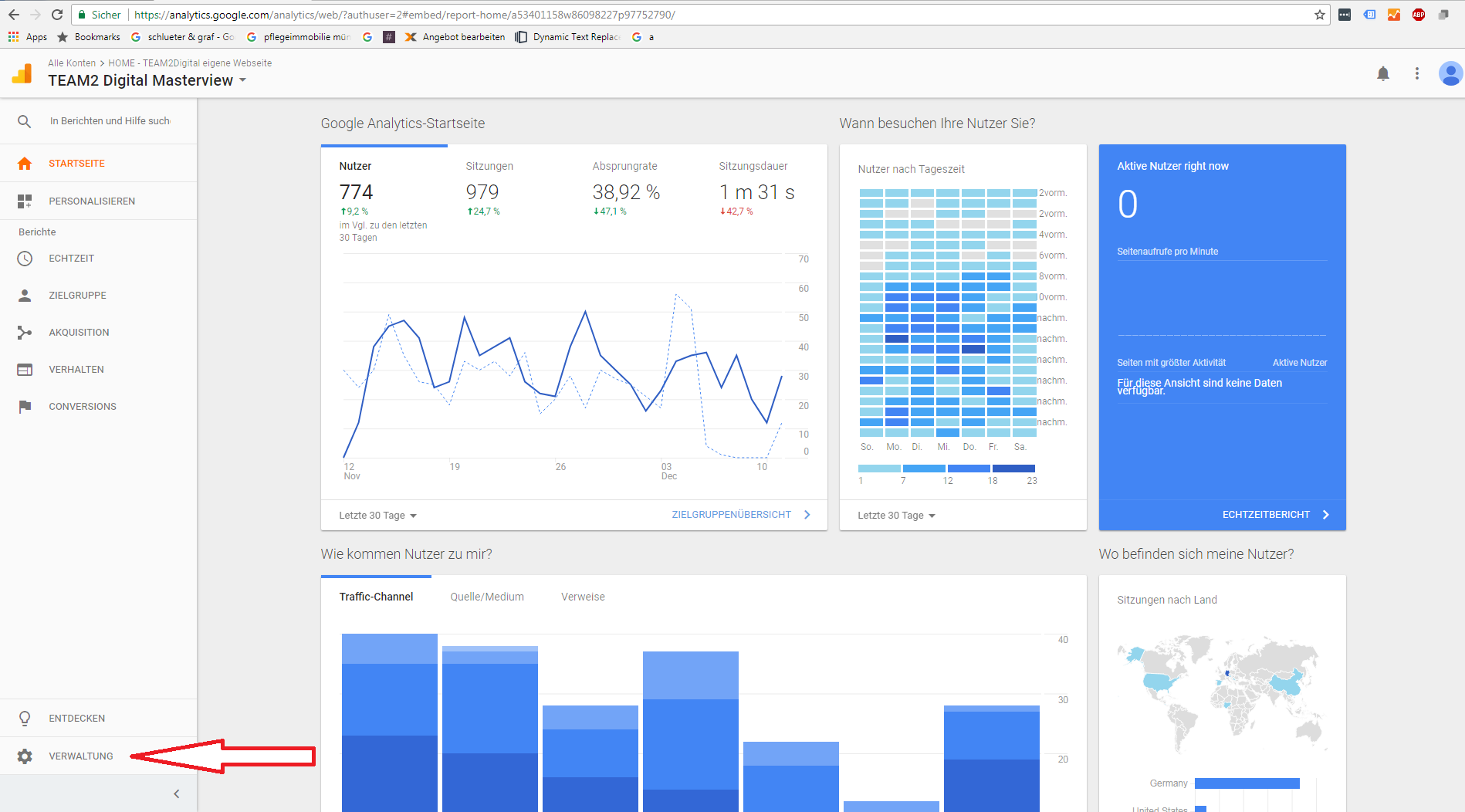Open the Verwaltung settings via gear icon
Viewport: 1465px width, 812px height.
(x=25, y=756)
